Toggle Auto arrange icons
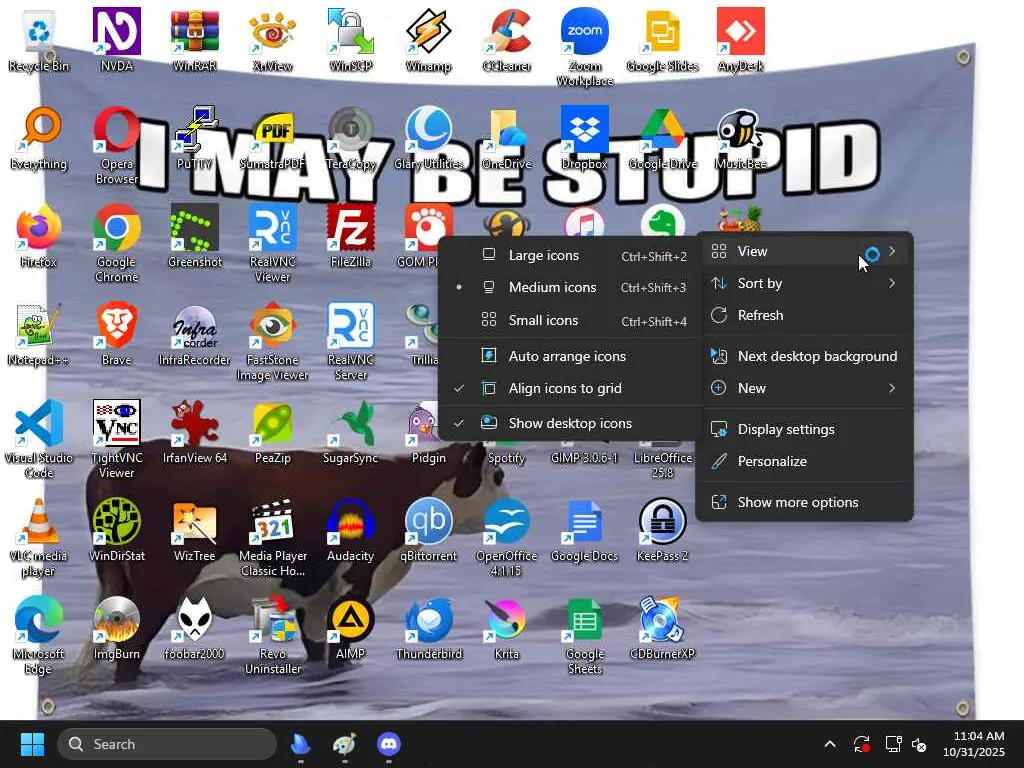Screen dimensions: 1024x768 [570, 356]
